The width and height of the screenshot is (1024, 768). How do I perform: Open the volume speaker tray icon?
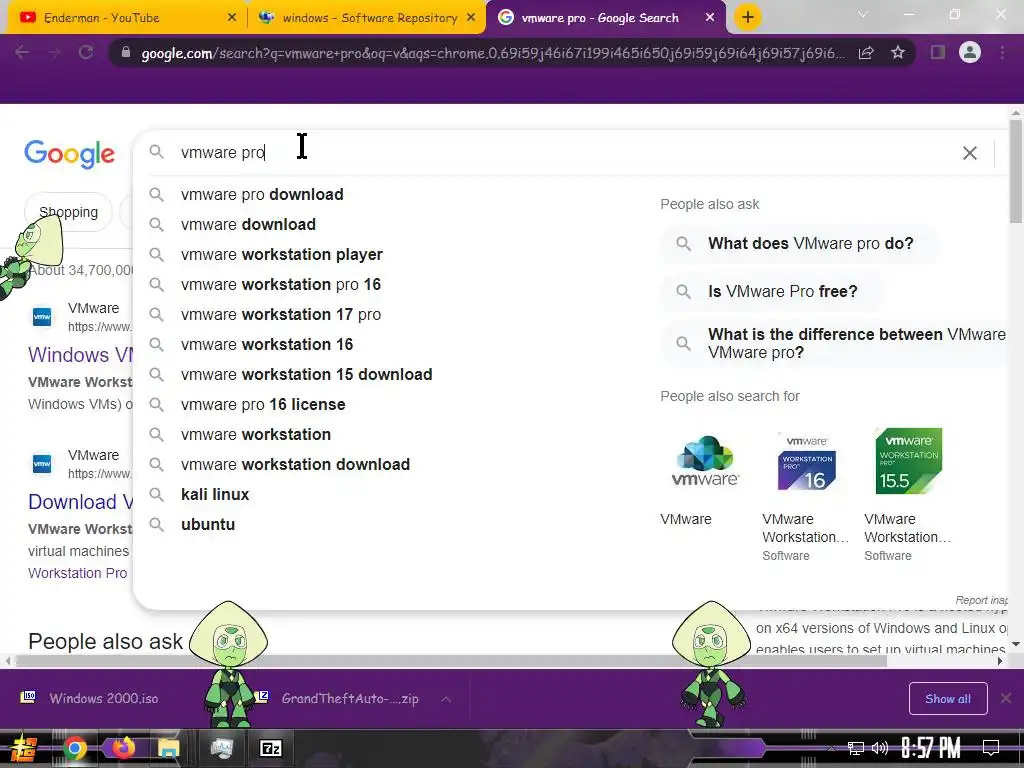pyautogui.click(x=880, y=748)
